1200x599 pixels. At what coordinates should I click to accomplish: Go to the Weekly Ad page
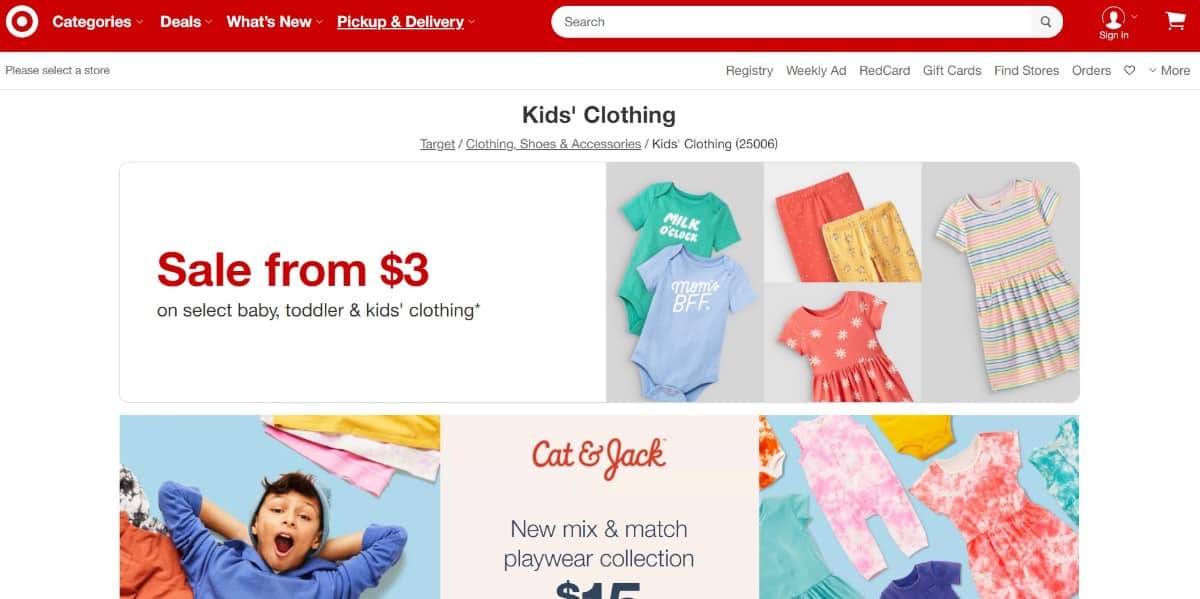816,71
